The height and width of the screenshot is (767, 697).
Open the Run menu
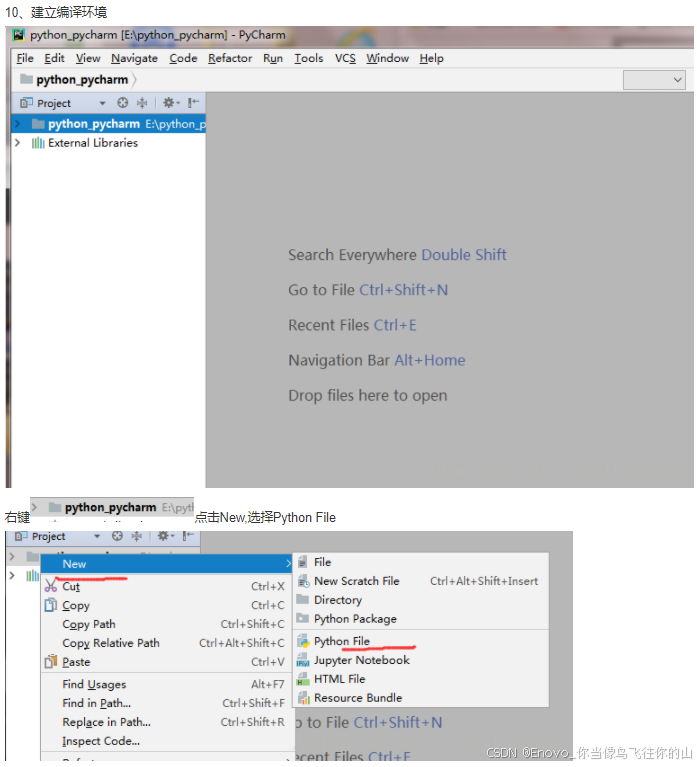pos(272,58)
